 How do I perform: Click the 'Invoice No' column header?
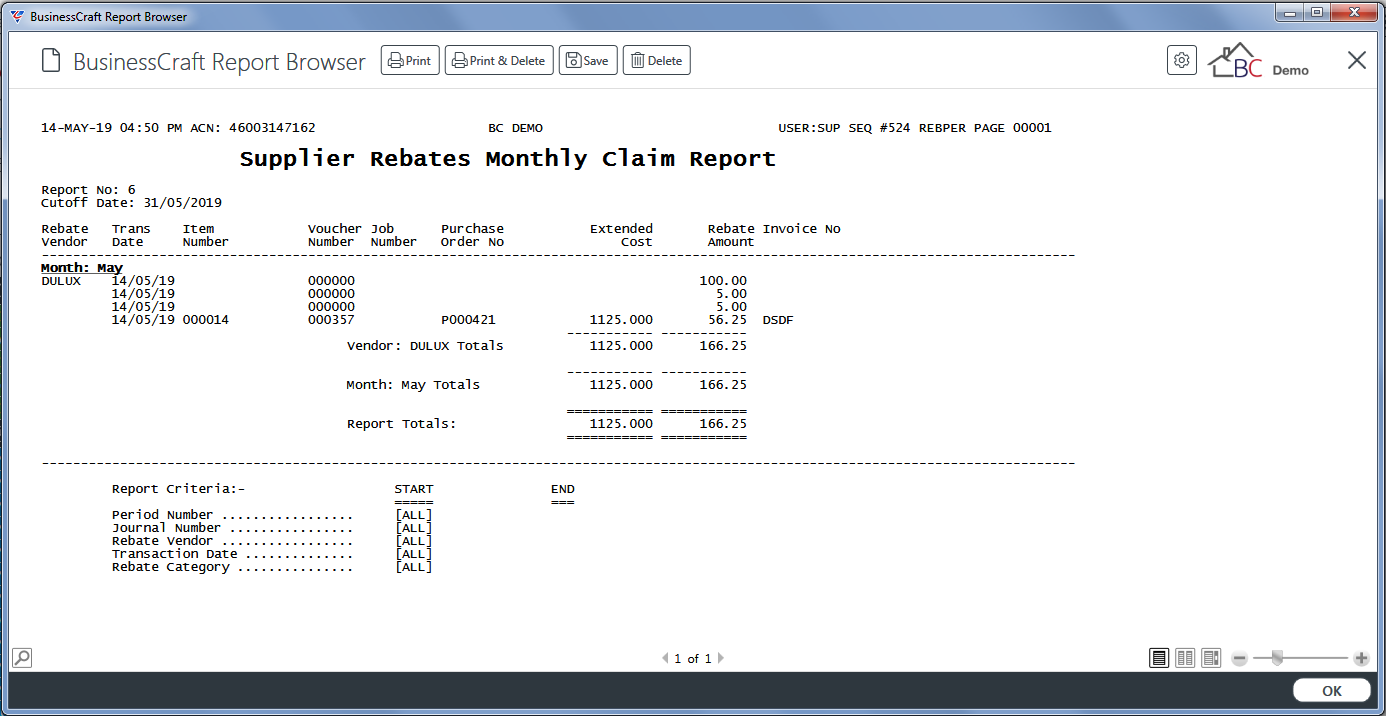pos(801,229)
